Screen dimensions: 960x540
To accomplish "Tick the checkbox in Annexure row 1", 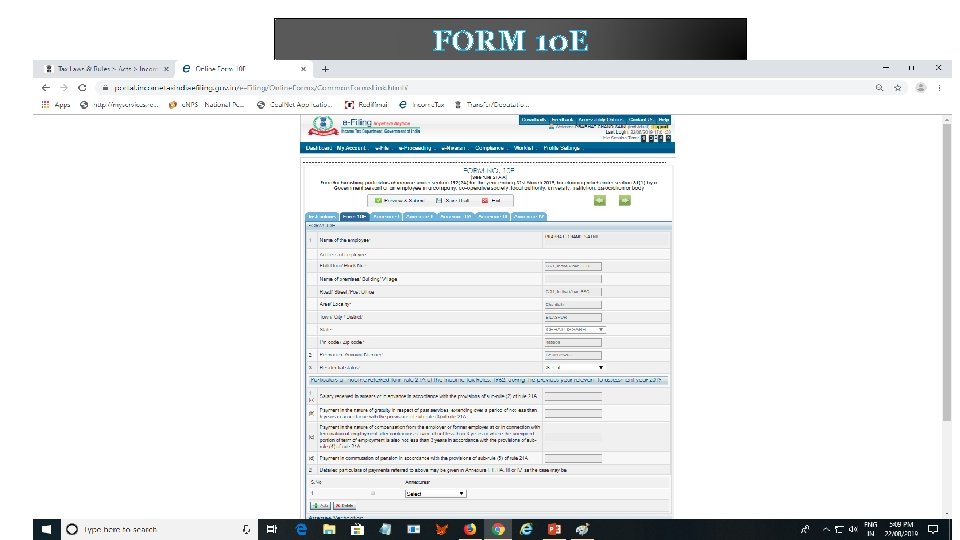I will point(373,493).
